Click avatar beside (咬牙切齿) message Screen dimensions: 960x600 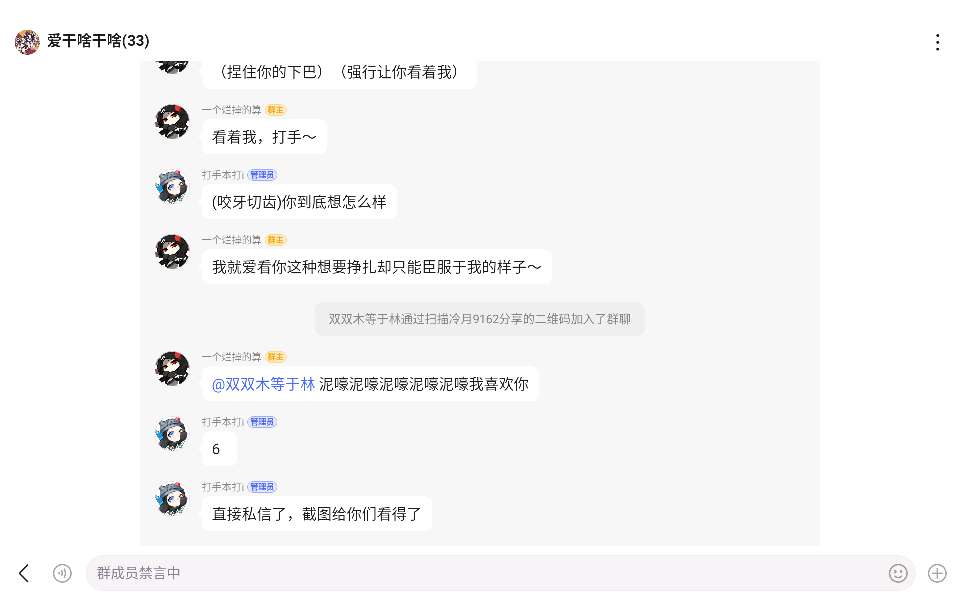click(x=172, y=187)
